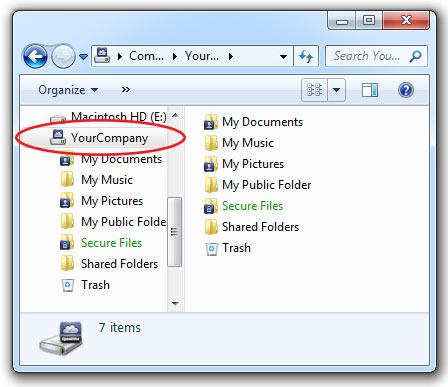The image size is (448, 387).
Task: Click My Pictures folder icon in file list
Action: (211, 164)
